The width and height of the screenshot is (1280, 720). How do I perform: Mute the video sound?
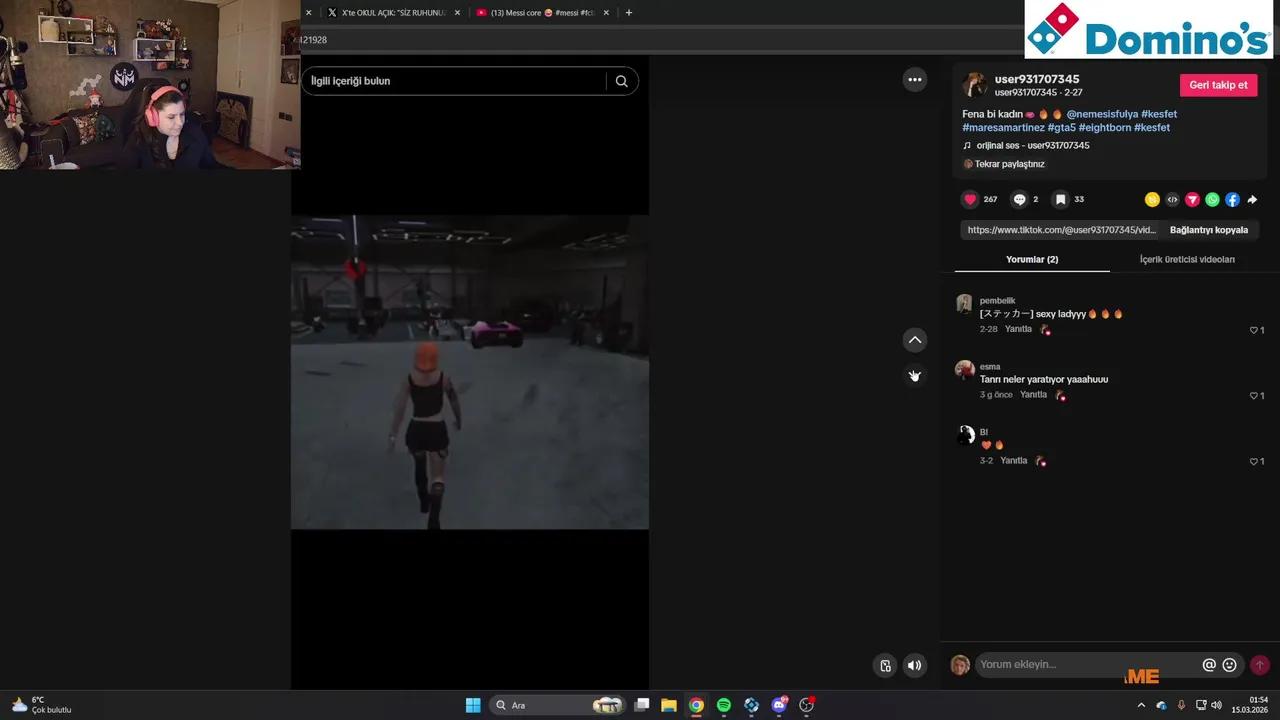click(x=914, y=665)
